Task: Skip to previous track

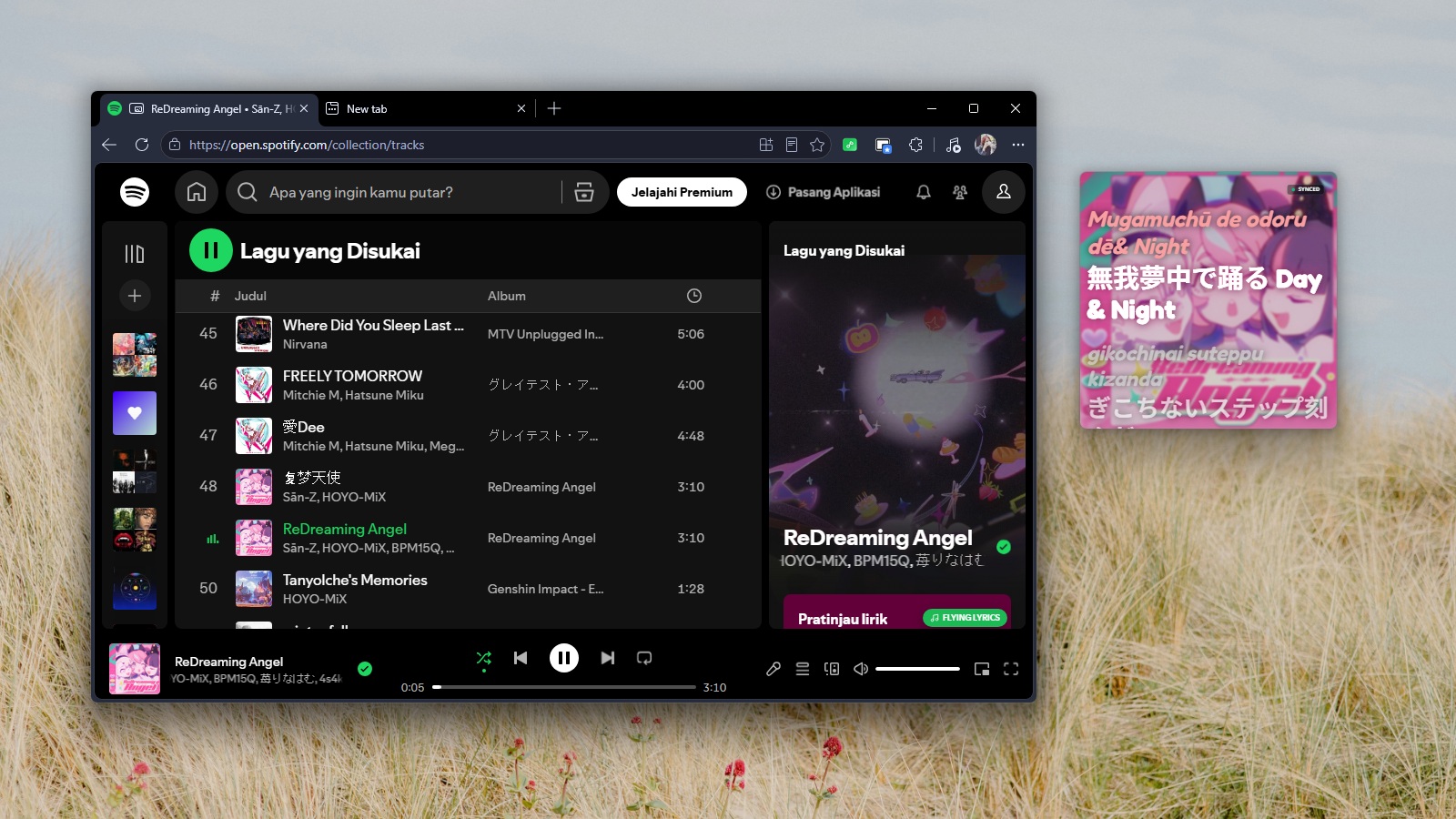Action: [x=521, y=658]
